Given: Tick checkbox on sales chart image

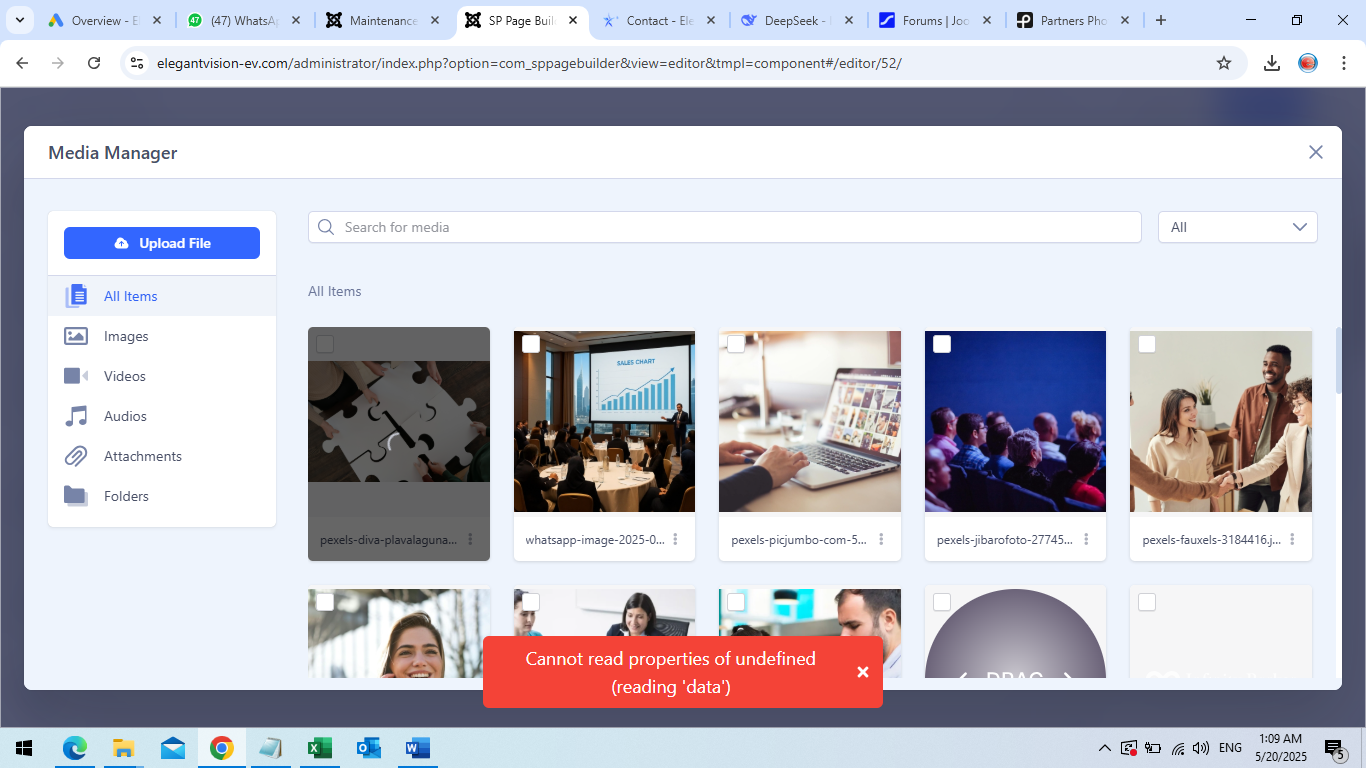Looking at the screenshot, I should coord(531,344).
